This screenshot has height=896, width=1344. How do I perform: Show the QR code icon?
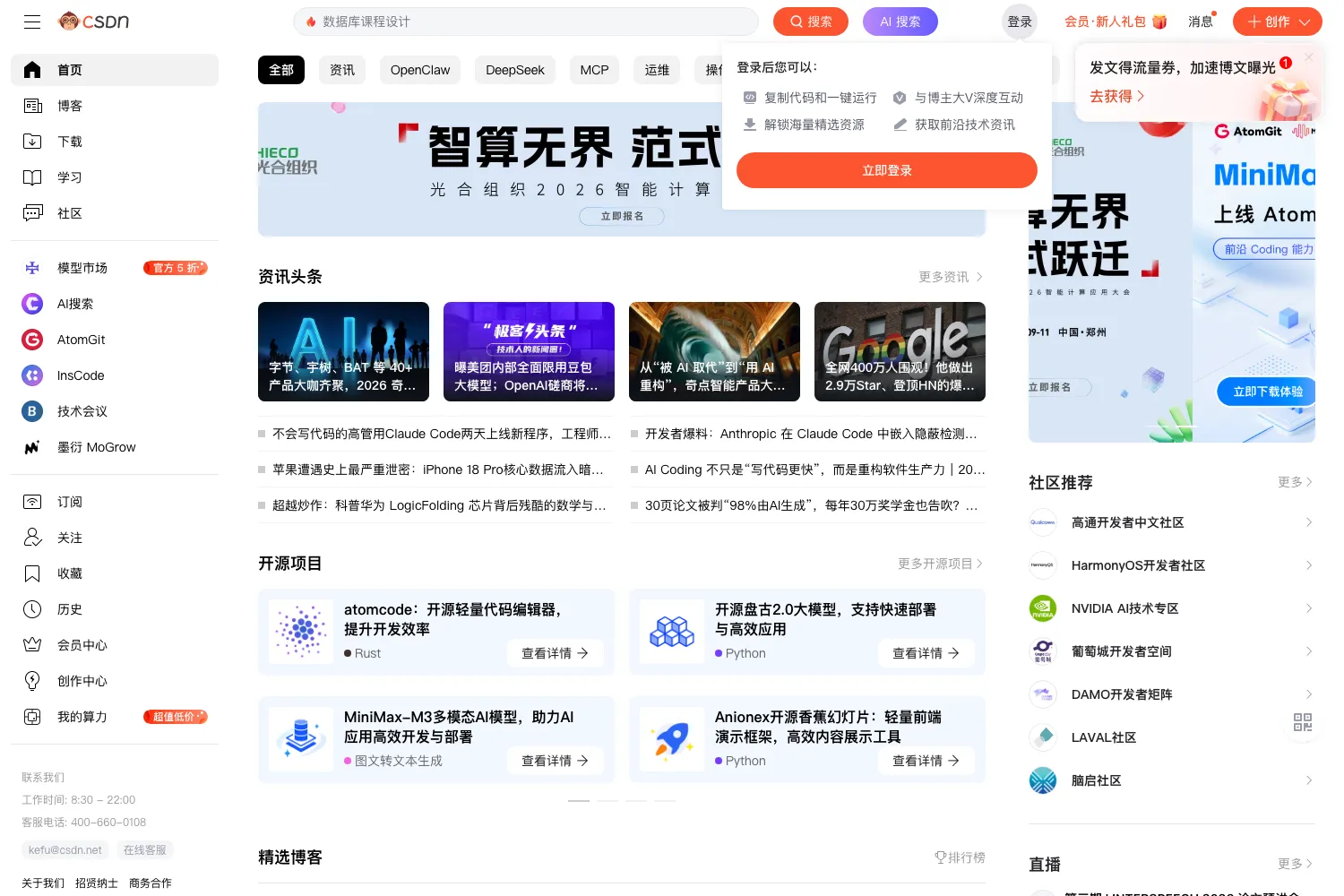[1303, 722]
